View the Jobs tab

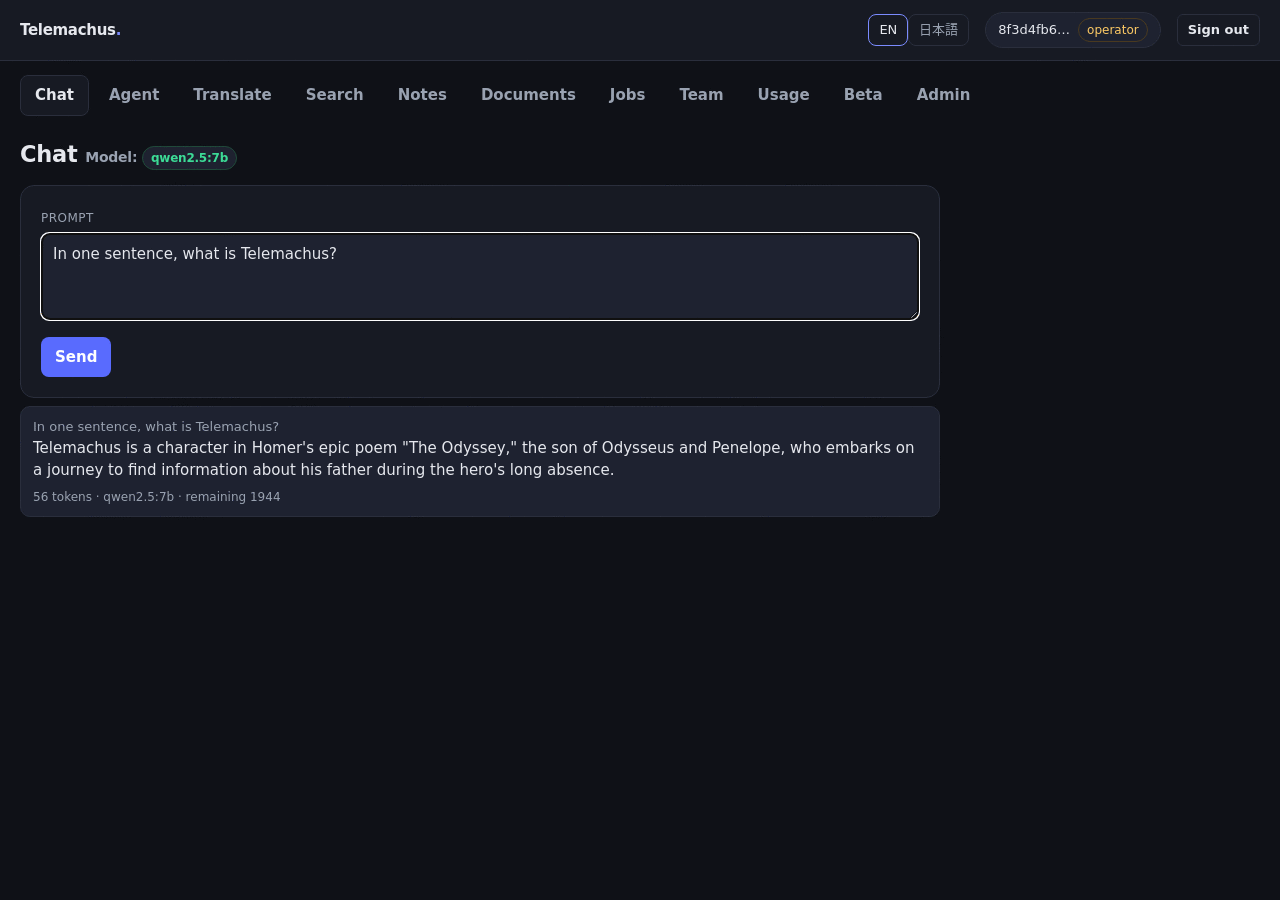click(x=627, y=95)
